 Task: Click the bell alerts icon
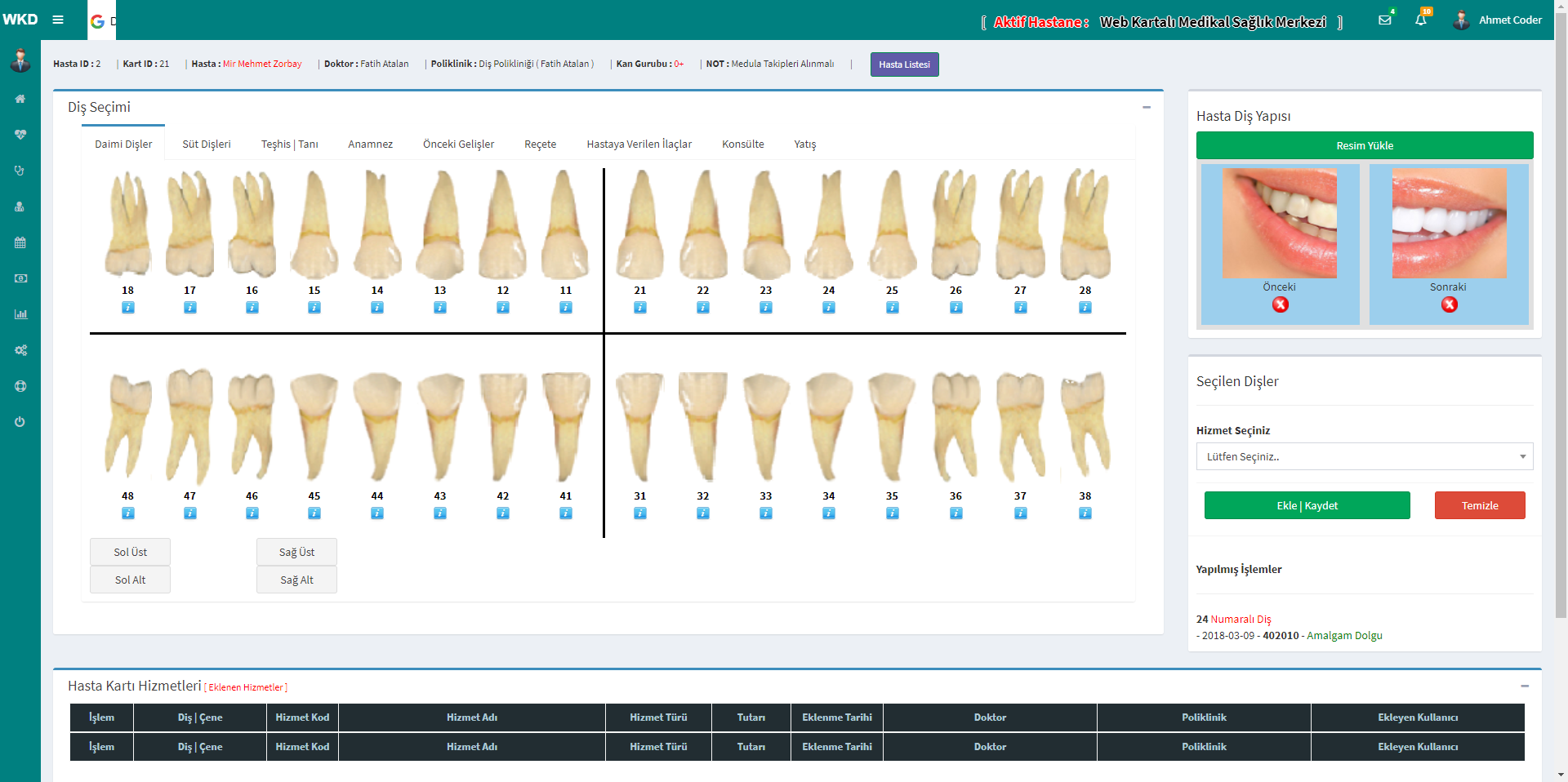tap(1421, 20)
